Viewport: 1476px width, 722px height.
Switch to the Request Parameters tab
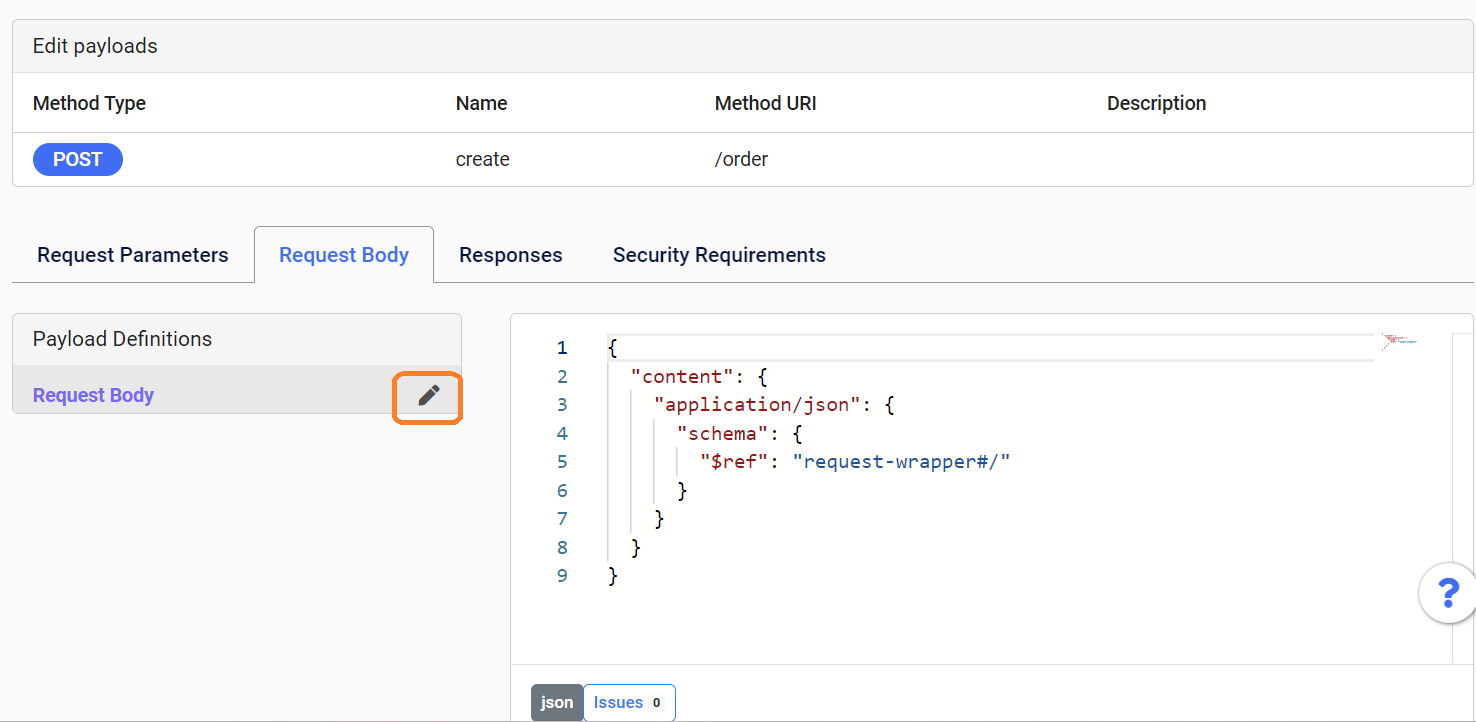tap(133, 255)
